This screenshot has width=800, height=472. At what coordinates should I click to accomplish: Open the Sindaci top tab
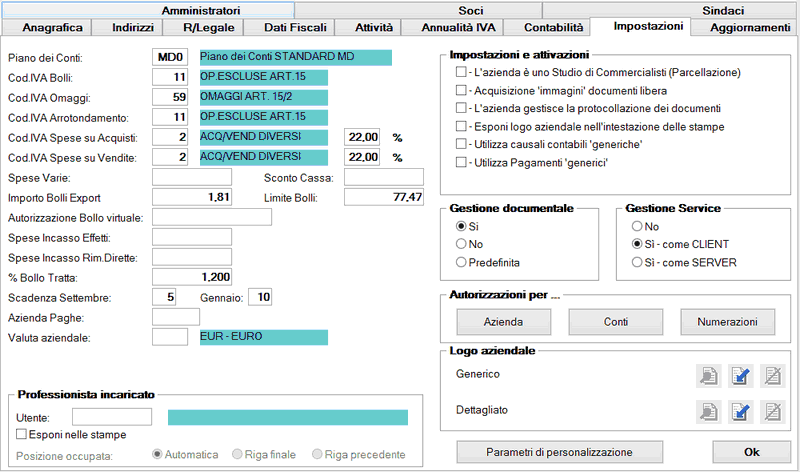tap(670, 10)
